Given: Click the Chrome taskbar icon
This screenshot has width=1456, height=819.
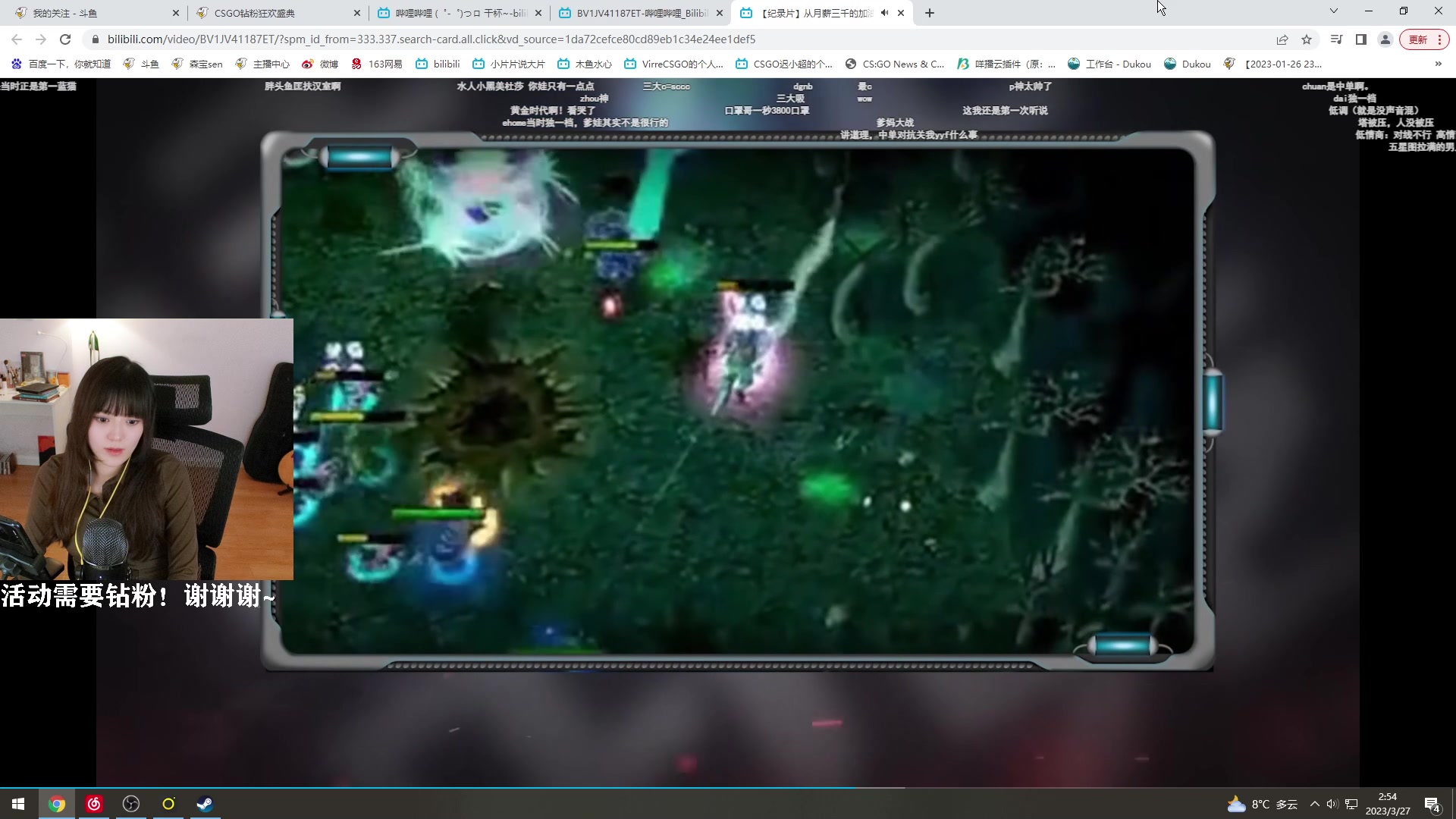Looking at the screenshot, I should (57, 804).
